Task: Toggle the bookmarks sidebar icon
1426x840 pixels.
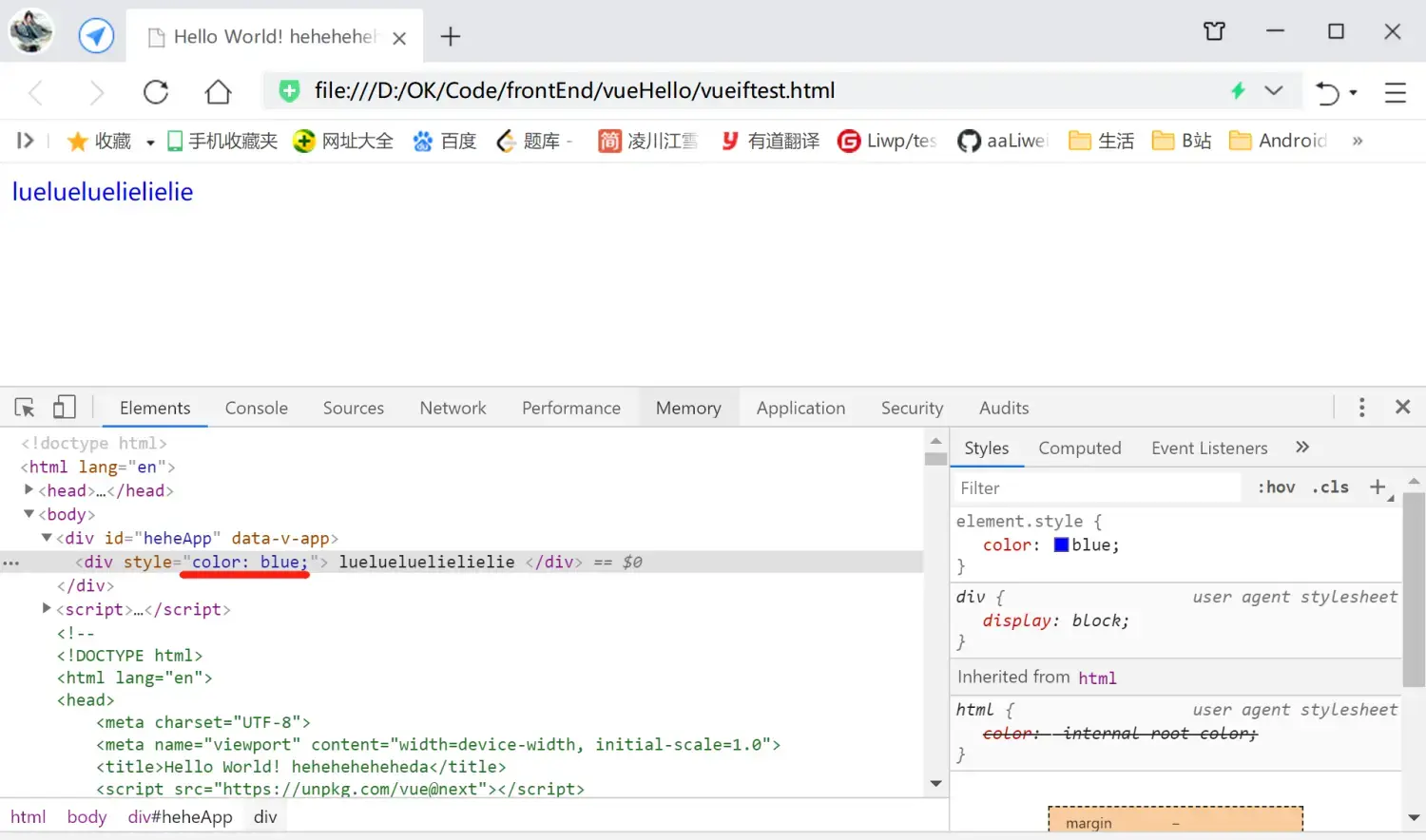Action: tap(26, 141)
